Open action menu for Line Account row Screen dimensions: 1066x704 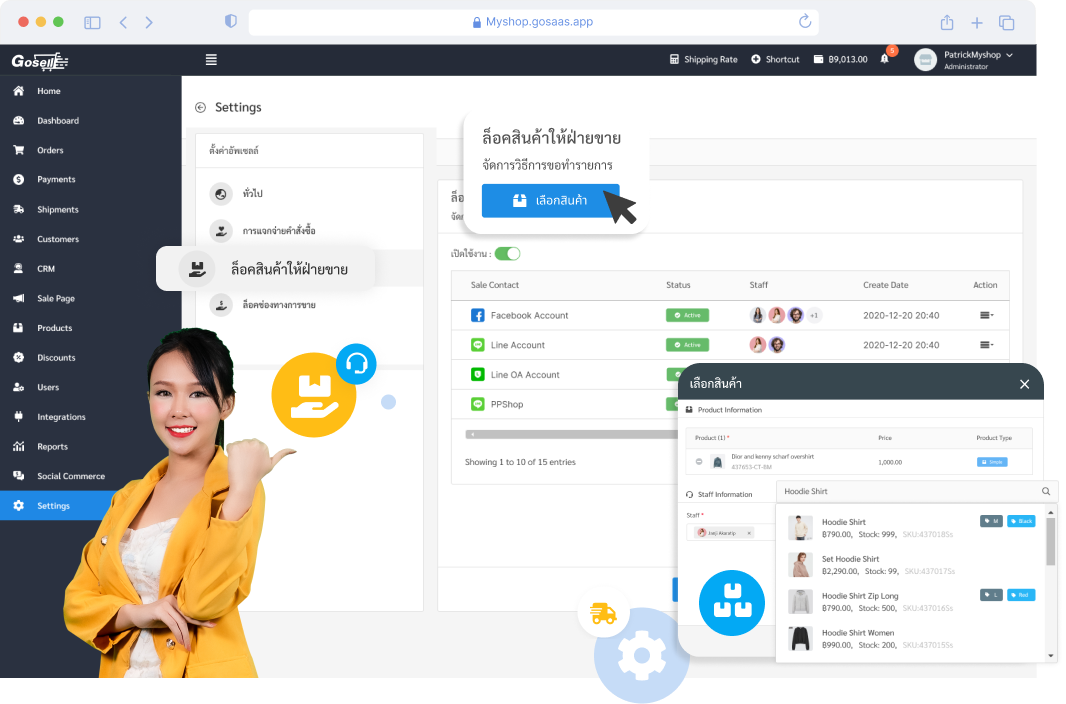click(x=986, y=345)
